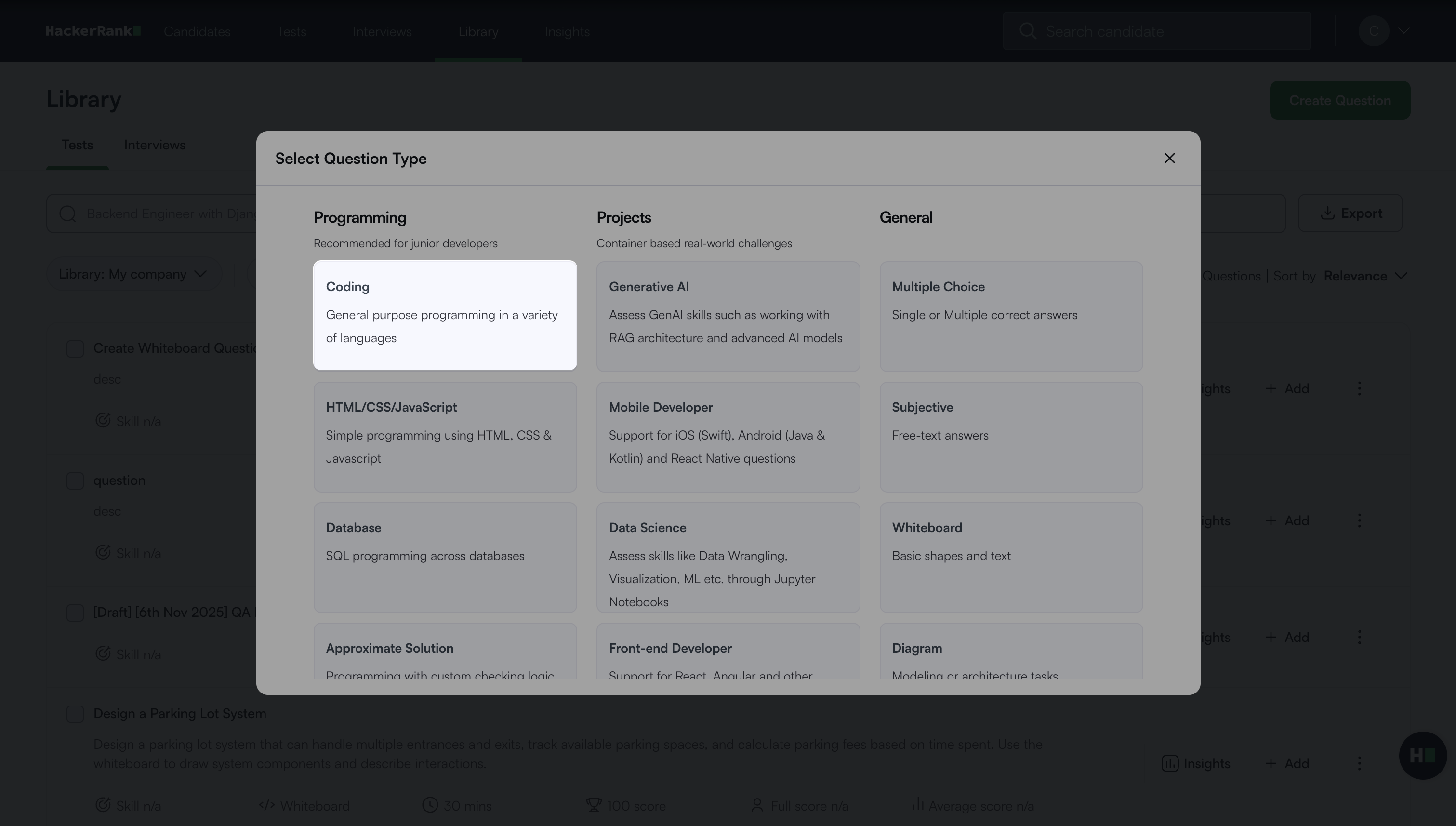Expand the user account menu chevron

click(1403, 31)
